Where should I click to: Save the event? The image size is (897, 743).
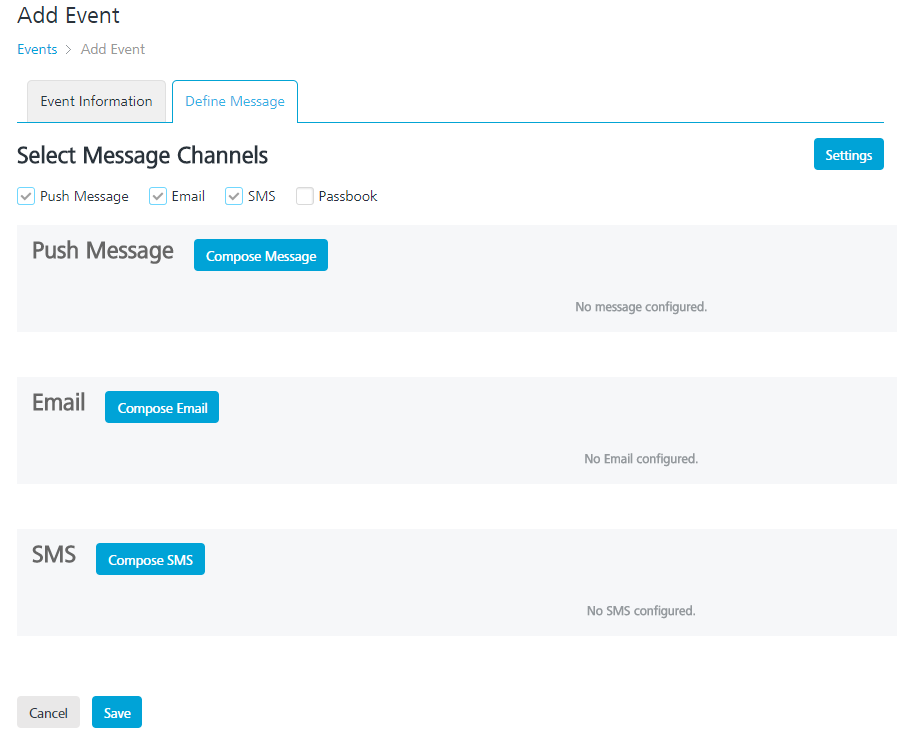[117, 713]
